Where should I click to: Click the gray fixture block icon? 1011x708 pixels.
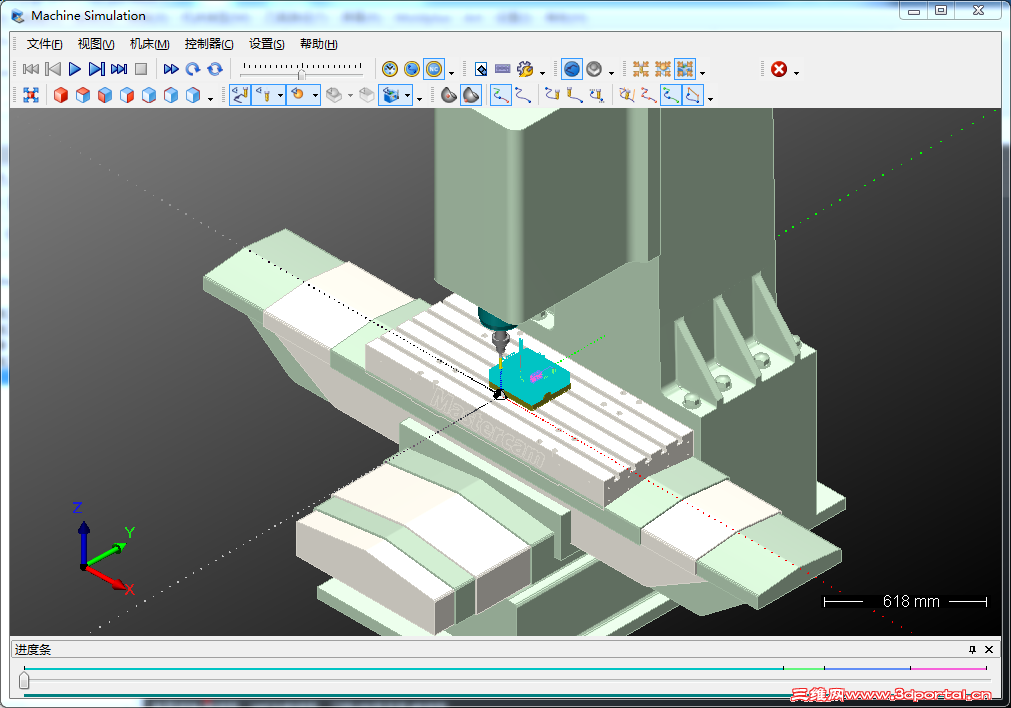[367, 95]
